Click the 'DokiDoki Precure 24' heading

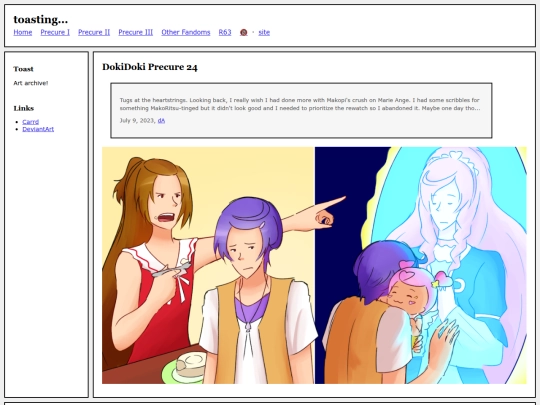[150, 67]
